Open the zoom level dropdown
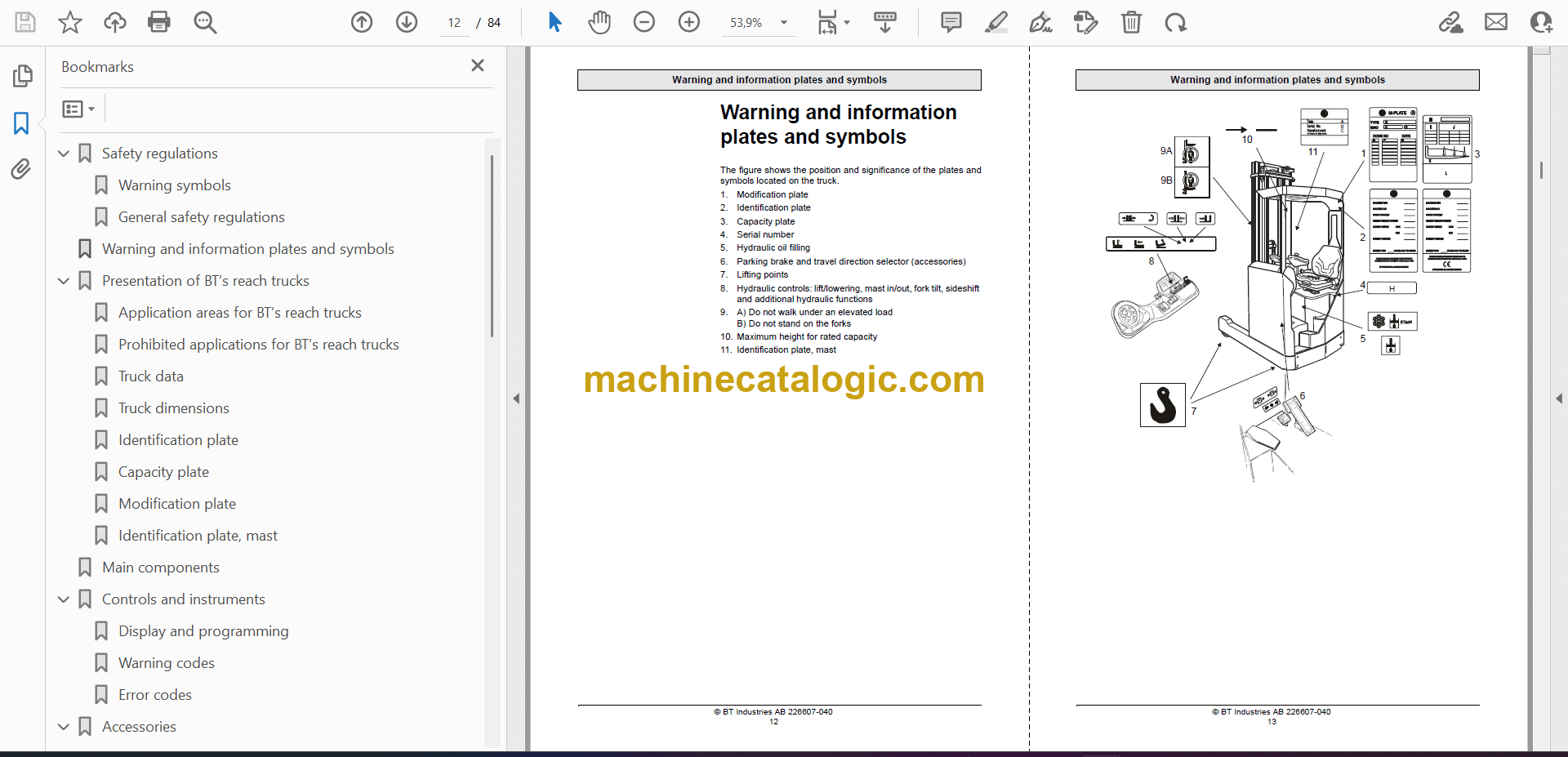Screen dimensions: 1568x757 pyautogui.click(x=784, y=23)
